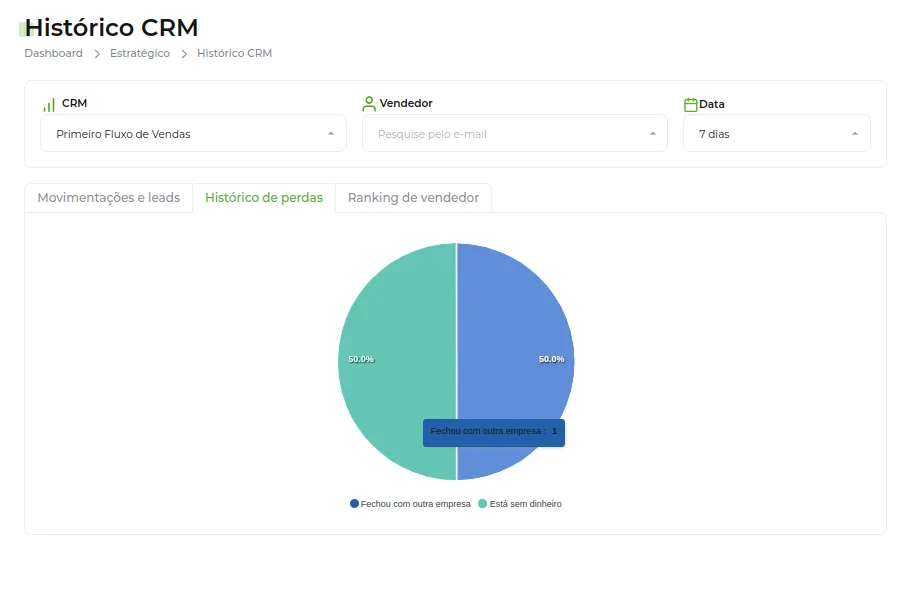Click the Histórico CRM breadcrumb link
This screenshot has width=911, height=603.
[x=235, y=53]
